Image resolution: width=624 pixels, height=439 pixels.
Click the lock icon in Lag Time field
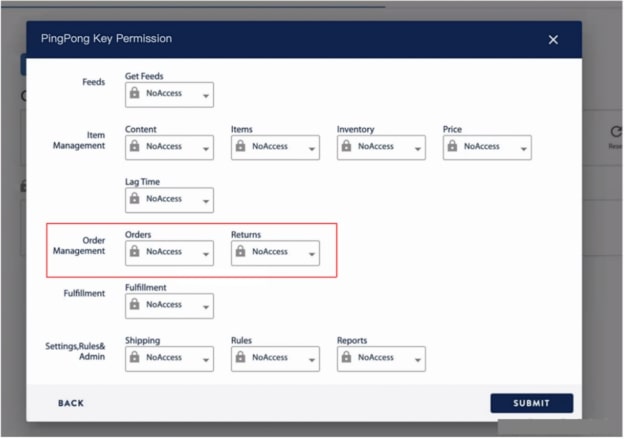click(x=135, y=198)
